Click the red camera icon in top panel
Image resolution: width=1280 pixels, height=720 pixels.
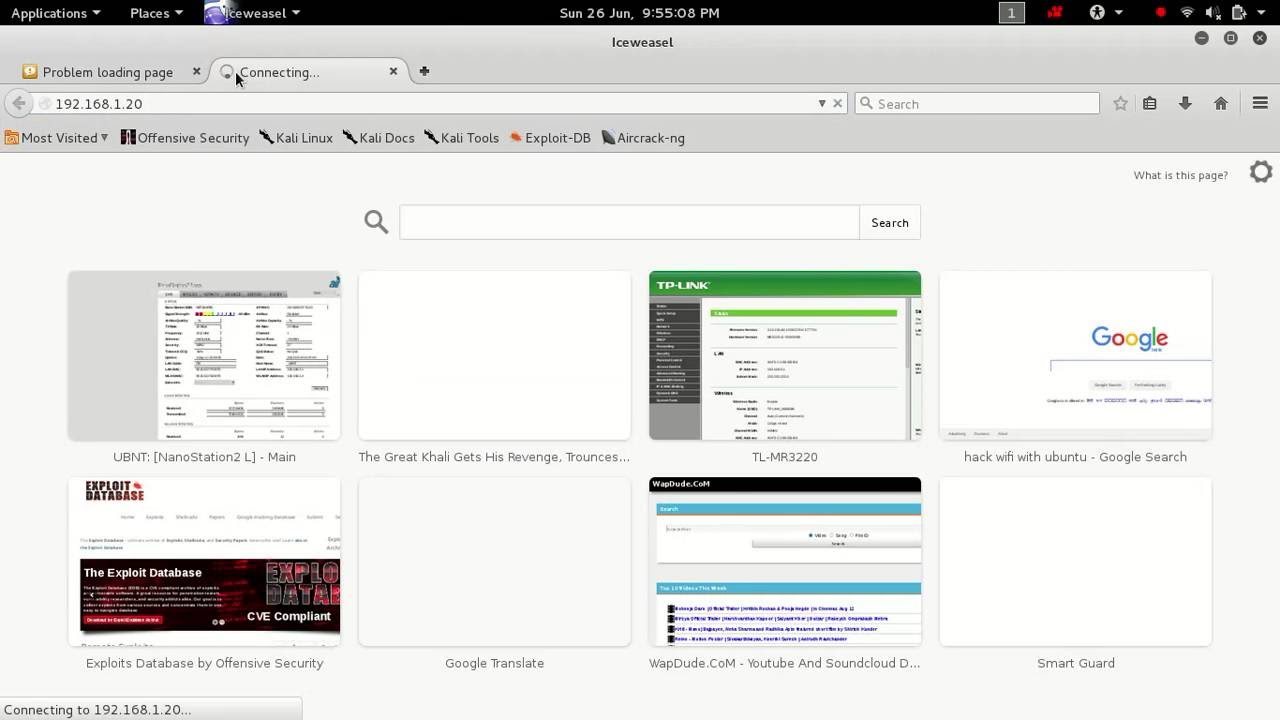pos(1054,13)
